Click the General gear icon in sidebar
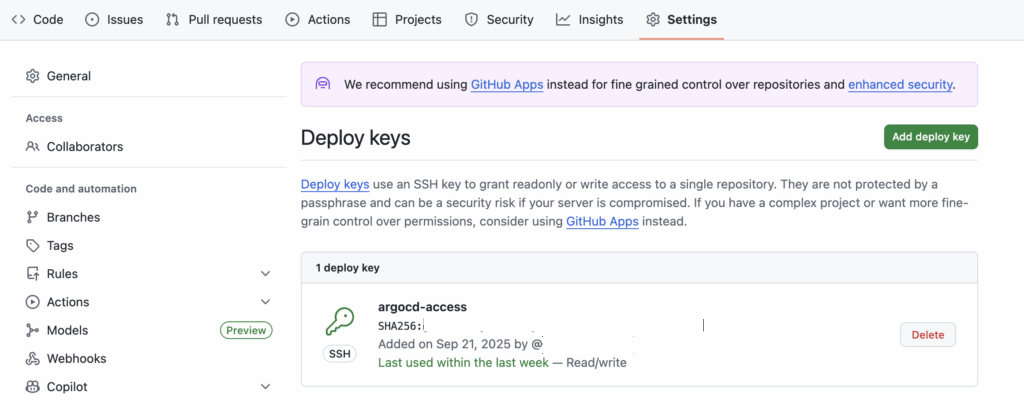Image resolution: width=1024 pixels, height=407 pixels. 32,76
